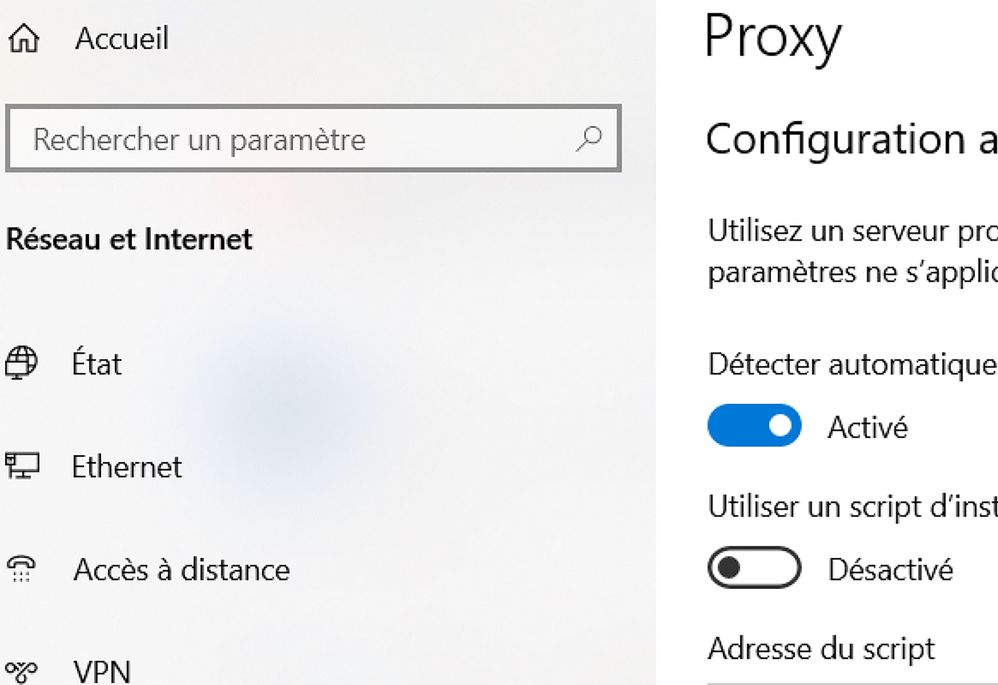Go to the Accès à distance section

181,570
